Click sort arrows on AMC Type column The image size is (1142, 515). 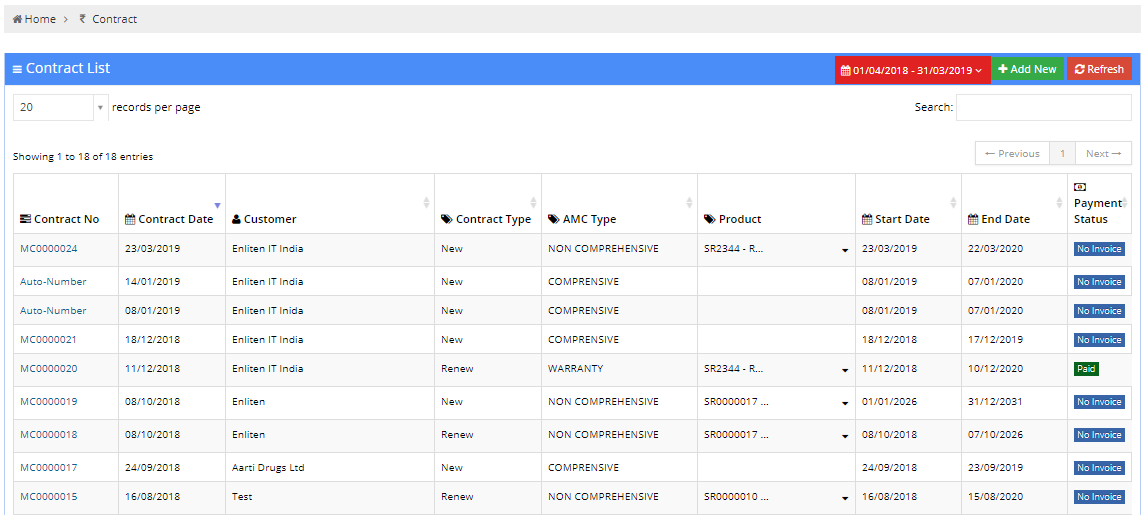click(x=690, y=203)
